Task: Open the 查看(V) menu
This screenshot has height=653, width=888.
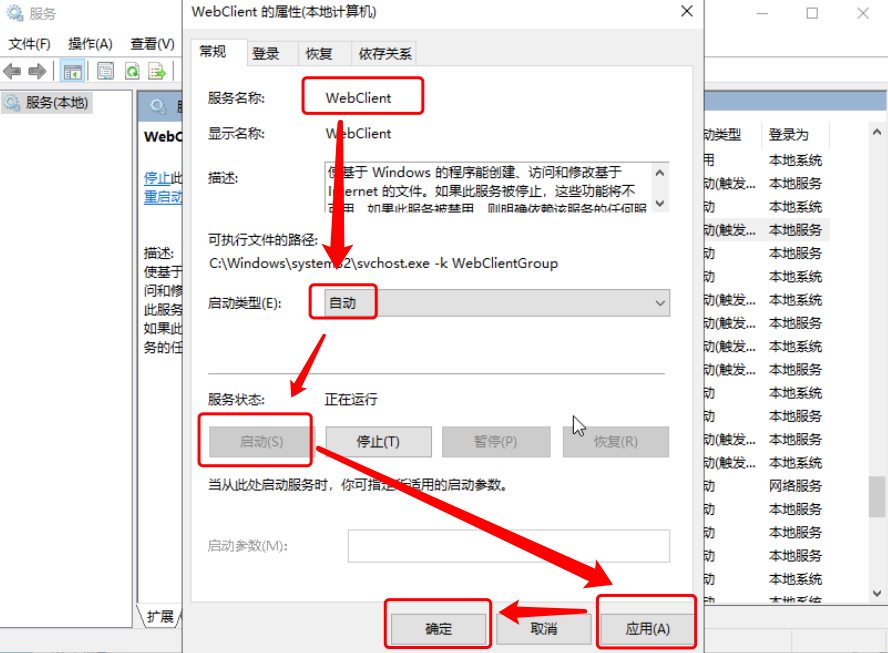Action: tap(152, 44)
